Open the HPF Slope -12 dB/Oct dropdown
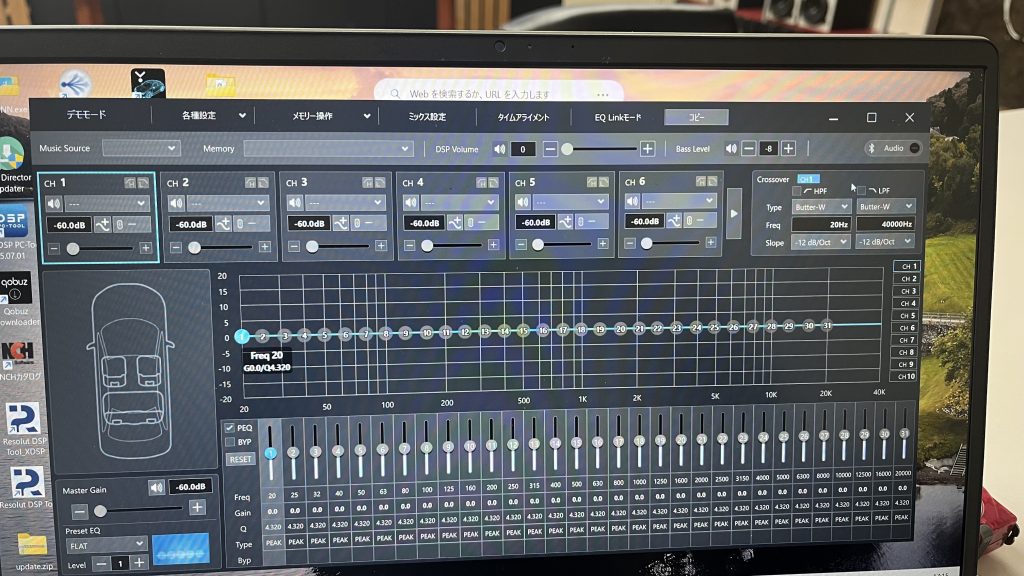Screen dimensions: 1024x576 818,243
